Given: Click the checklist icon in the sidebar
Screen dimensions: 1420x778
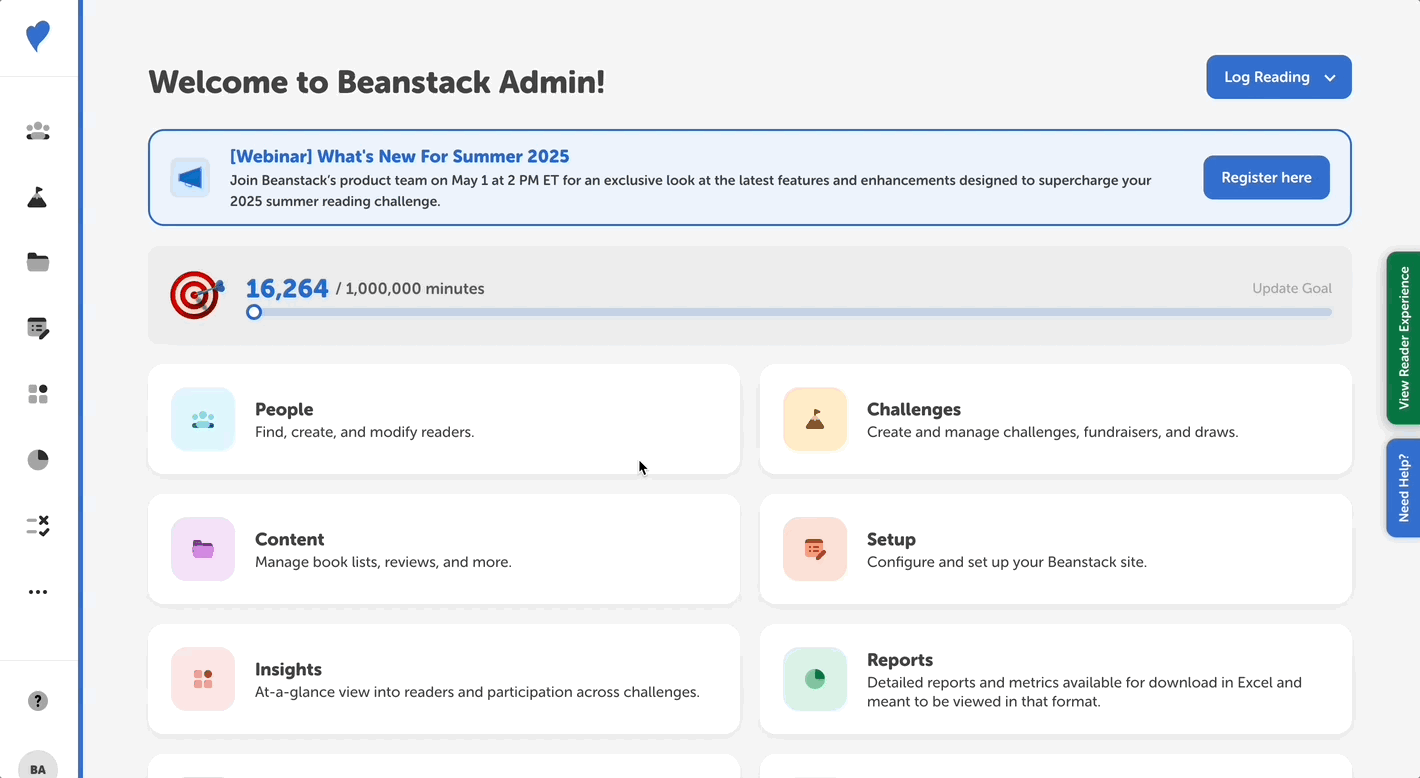Looking at the screenshot, I should click(x=37, y=525).
